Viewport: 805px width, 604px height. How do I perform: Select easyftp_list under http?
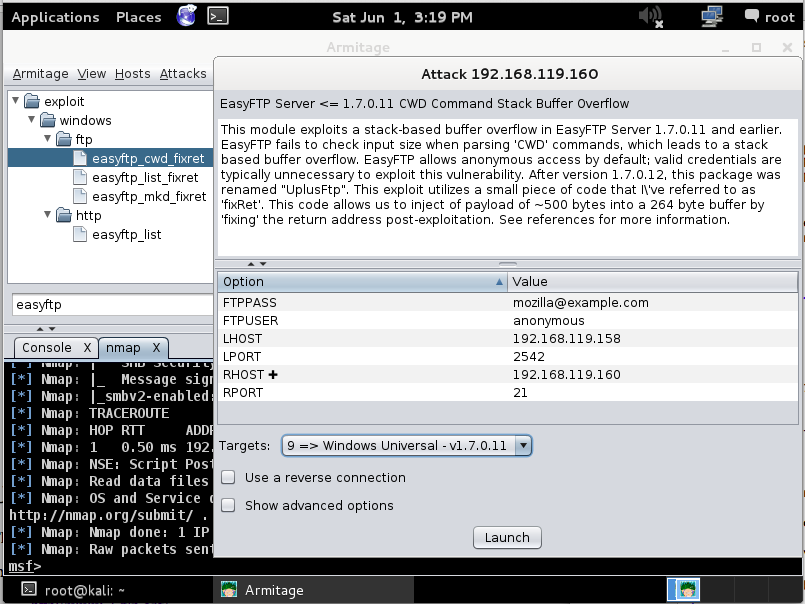[127, 234]
